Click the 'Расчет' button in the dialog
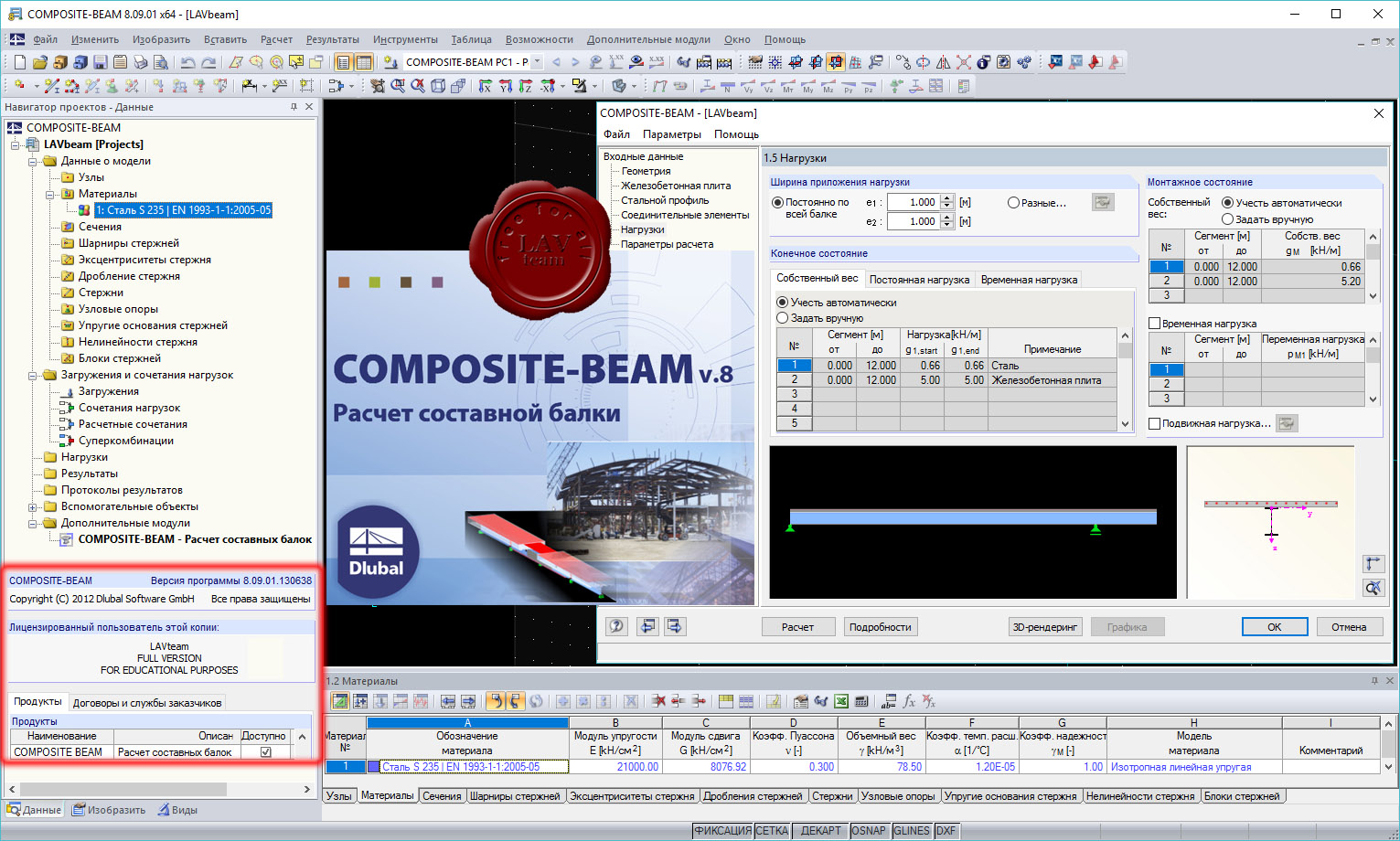This screenshot has width=1400, height=841. click(x=797, y=627)
